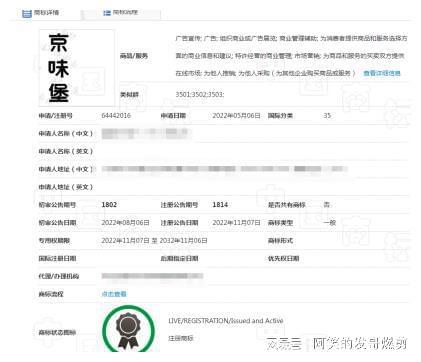Click the 商标详情 tab icon
This screenshot has width=421, height=362.
26,14
